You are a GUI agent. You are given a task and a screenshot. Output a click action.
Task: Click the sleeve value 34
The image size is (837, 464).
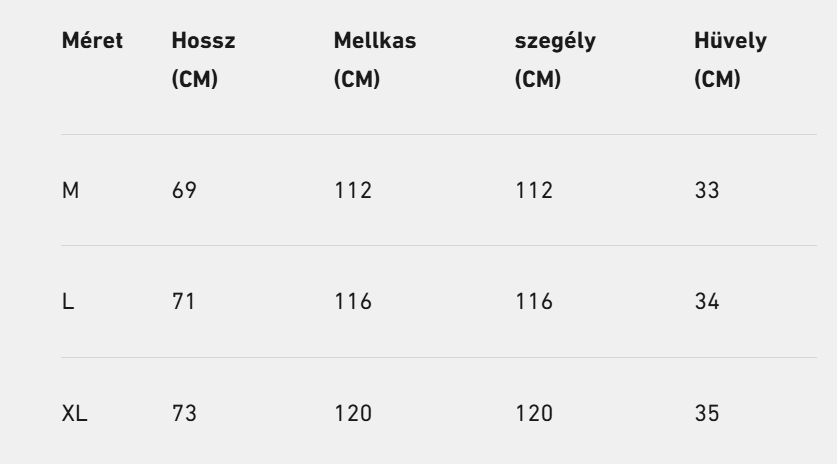707,302
